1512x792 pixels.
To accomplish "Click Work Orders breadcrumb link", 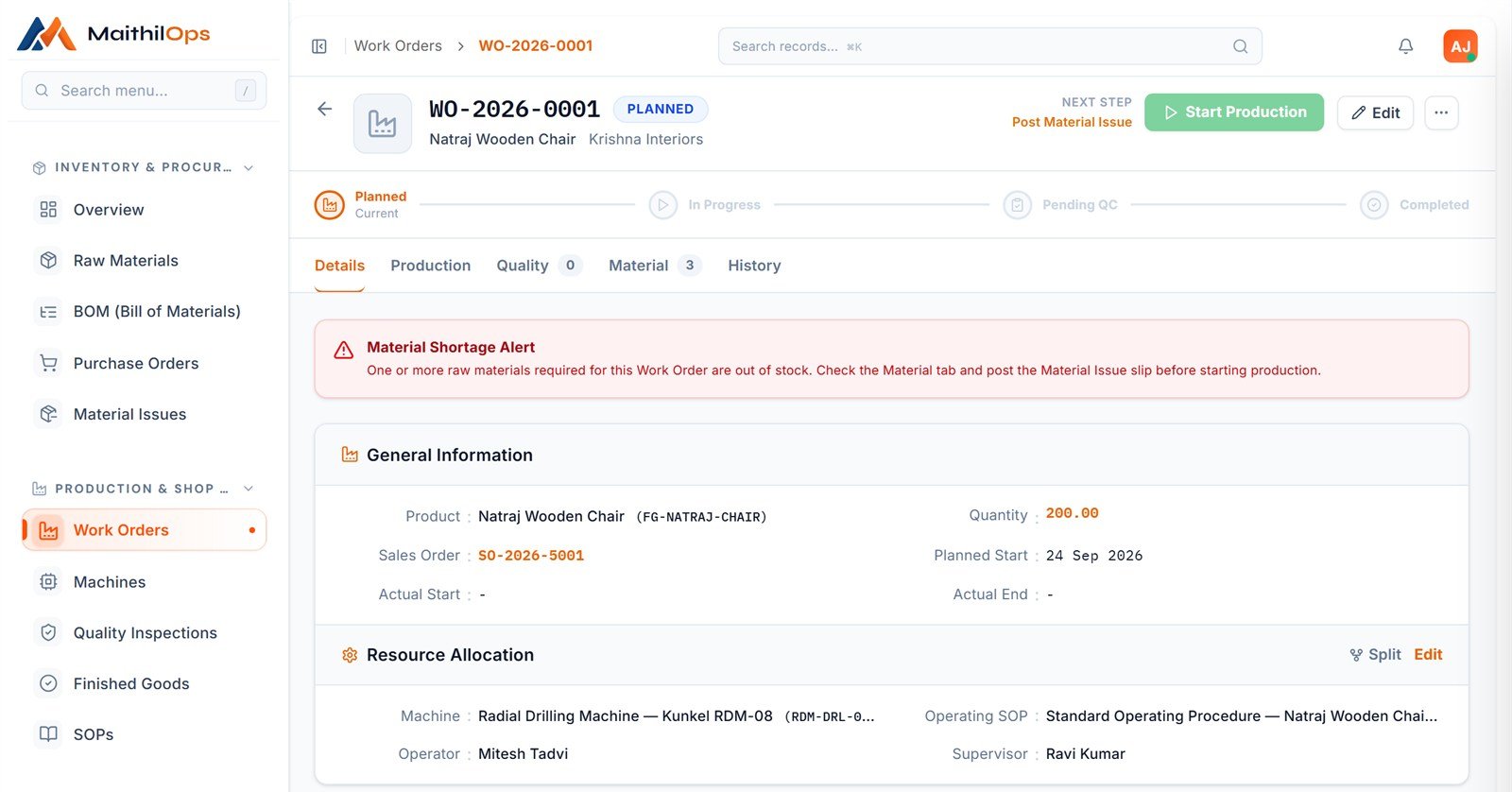I will (398, 45).
